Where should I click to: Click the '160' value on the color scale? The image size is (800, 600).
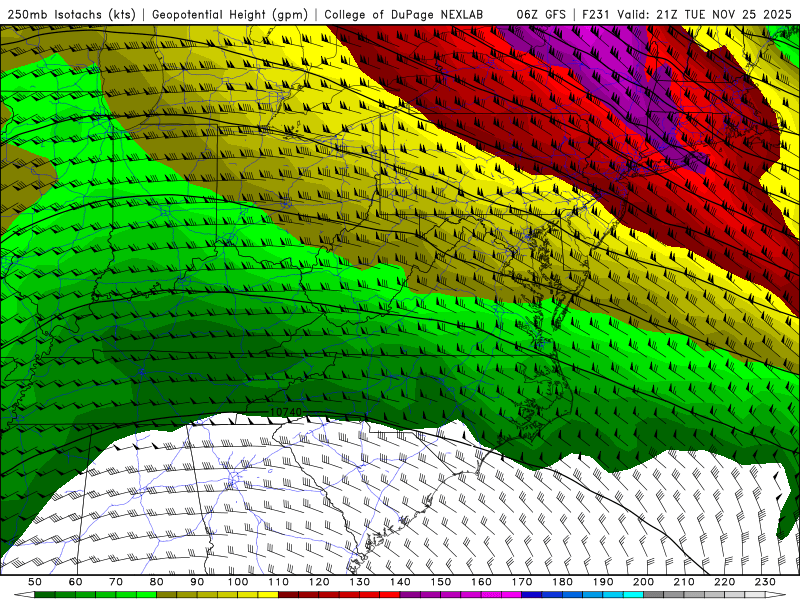coord(481,582)
